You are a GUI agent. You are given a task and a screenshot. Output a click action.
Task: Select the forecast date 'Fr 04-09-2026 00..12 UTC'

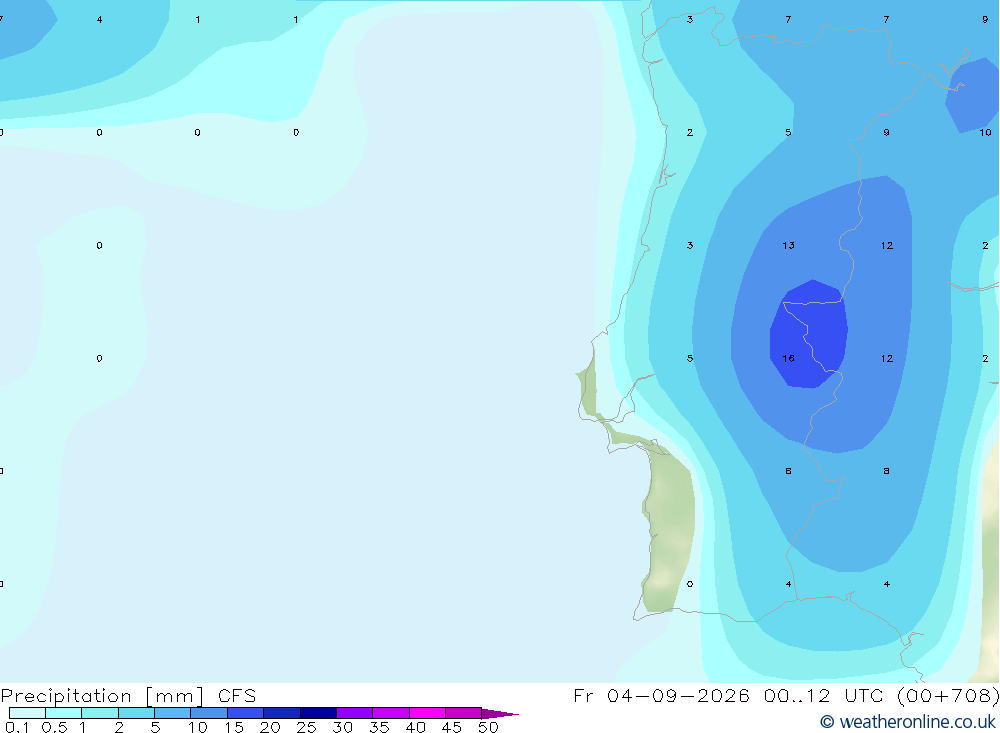click(733, 695)
